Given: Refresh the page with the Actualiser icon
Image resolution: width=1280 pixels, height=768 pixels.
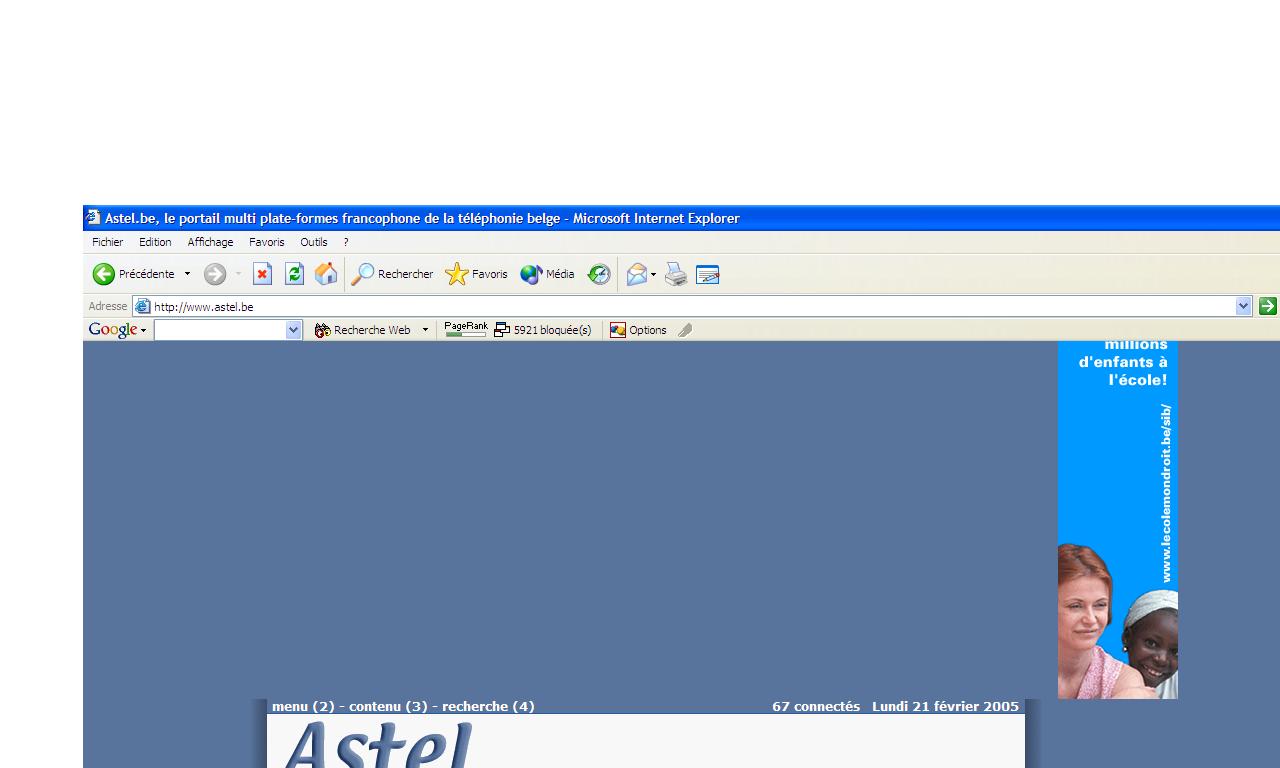Looking at the screenshot, I should pos(294,274).
